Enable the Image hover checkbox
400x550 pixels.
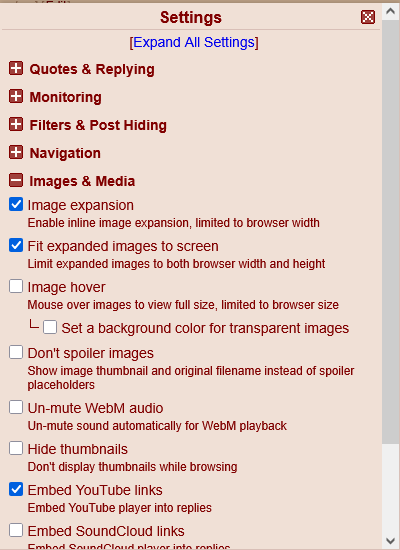point(16,286)
